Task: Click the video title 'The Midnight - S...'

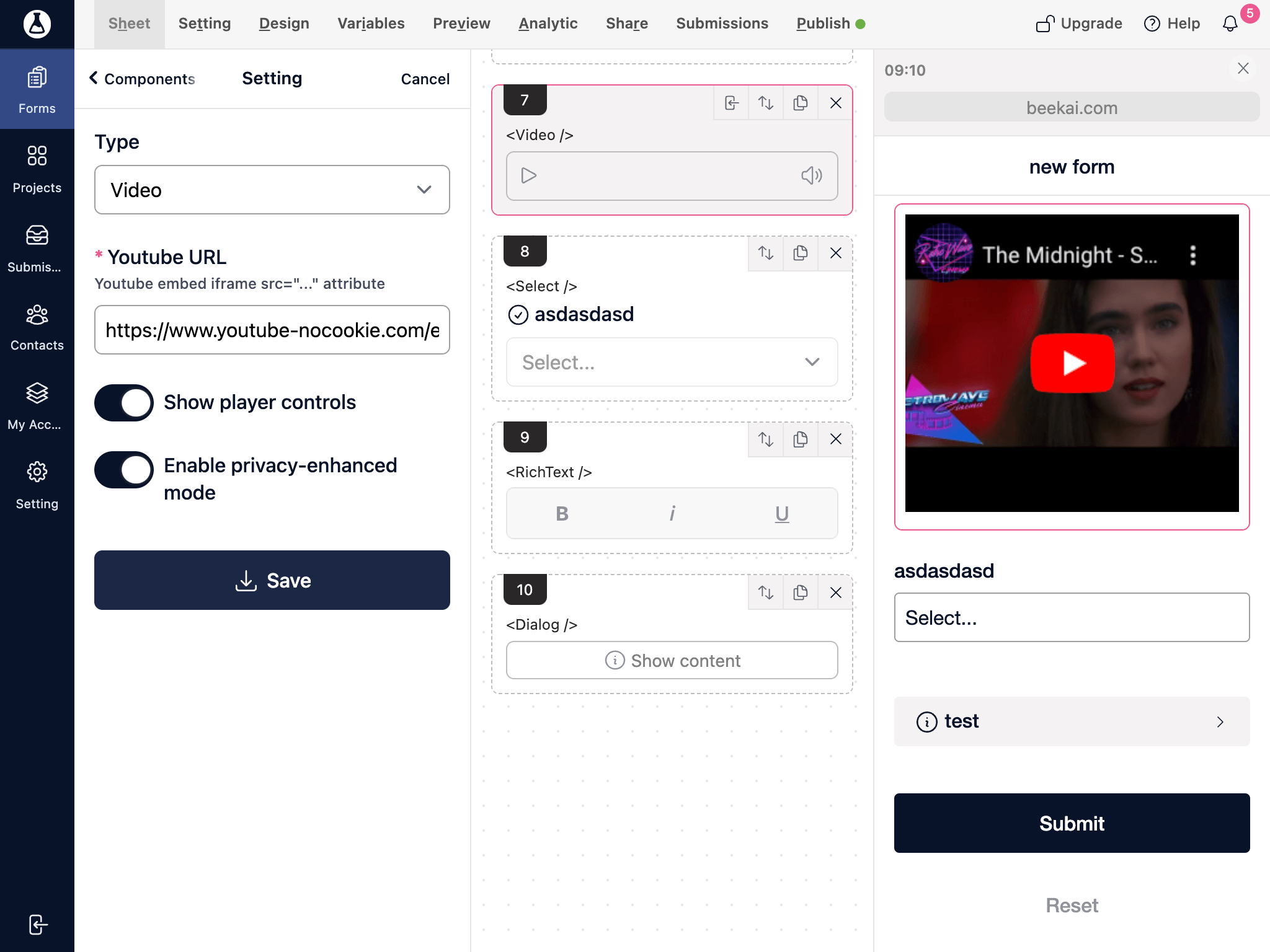Action: coord(1070,255)
